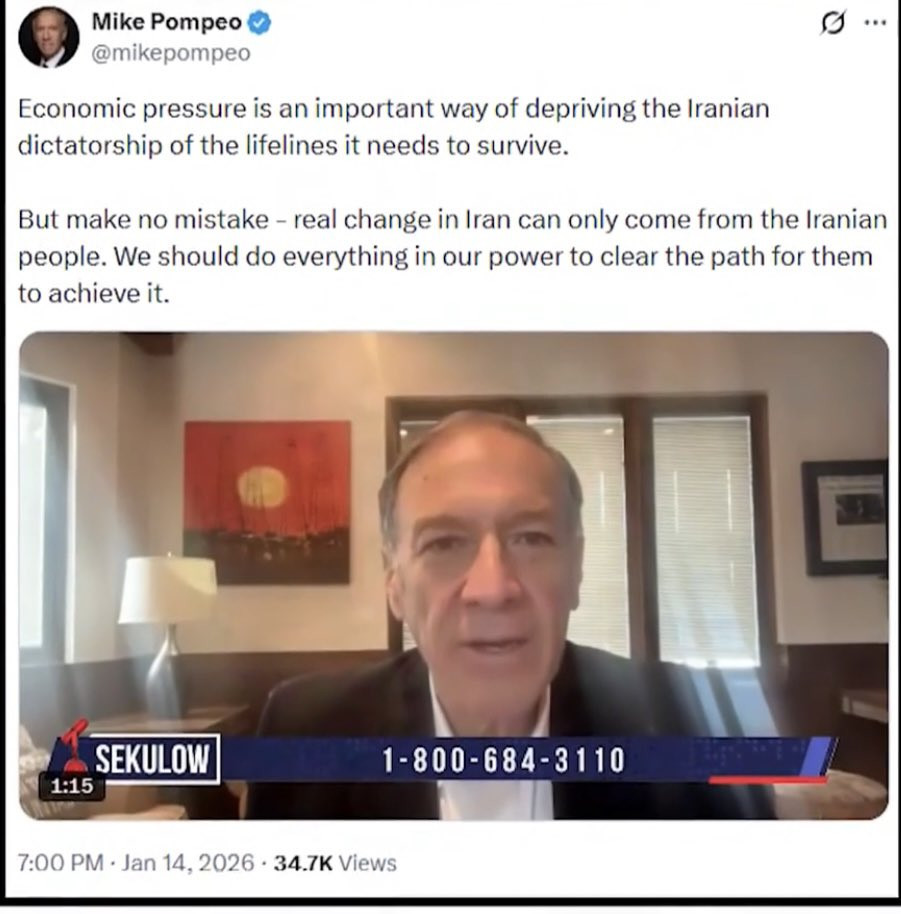Click the red sunset painting in the video
901x914 pixels.
click(267, 502)
